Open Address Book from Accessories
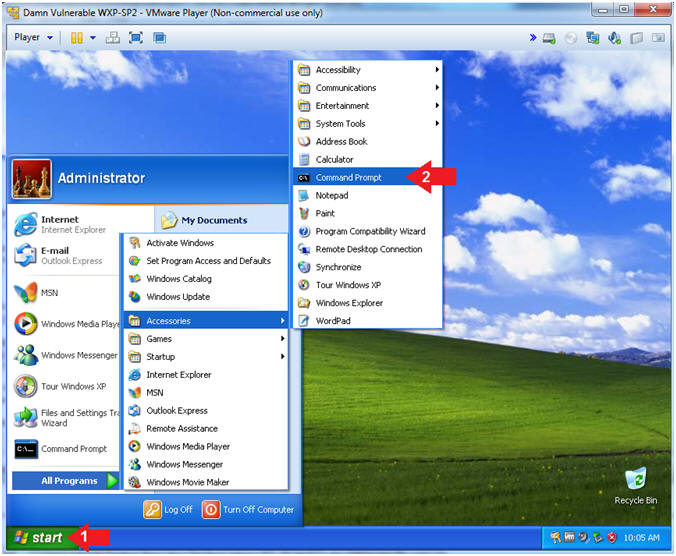676x556 pixels. [x=368, y=142]
